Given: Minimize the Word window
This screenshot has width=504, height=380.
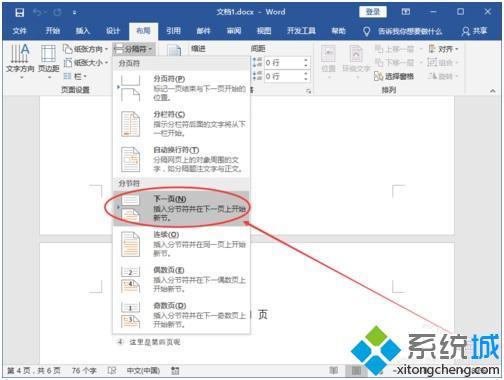Looking at the screenshot, I should [433, 12].
